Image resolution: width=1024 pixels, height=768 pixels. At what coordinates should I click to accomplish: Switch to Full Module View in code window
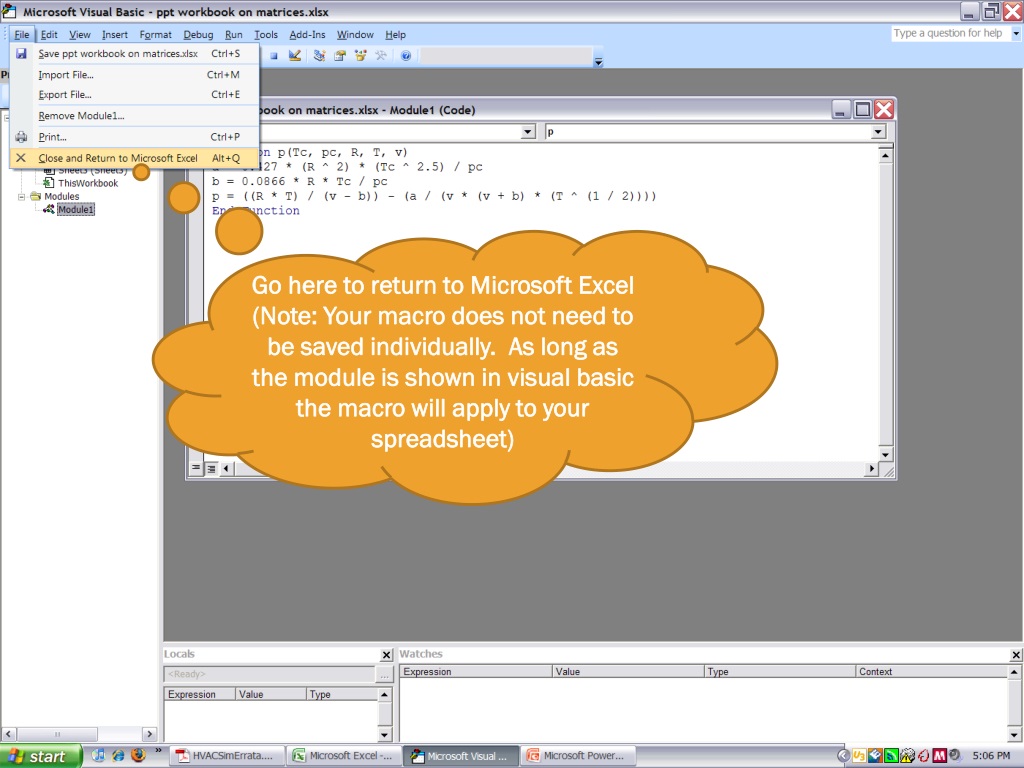[x=211, y=468]
